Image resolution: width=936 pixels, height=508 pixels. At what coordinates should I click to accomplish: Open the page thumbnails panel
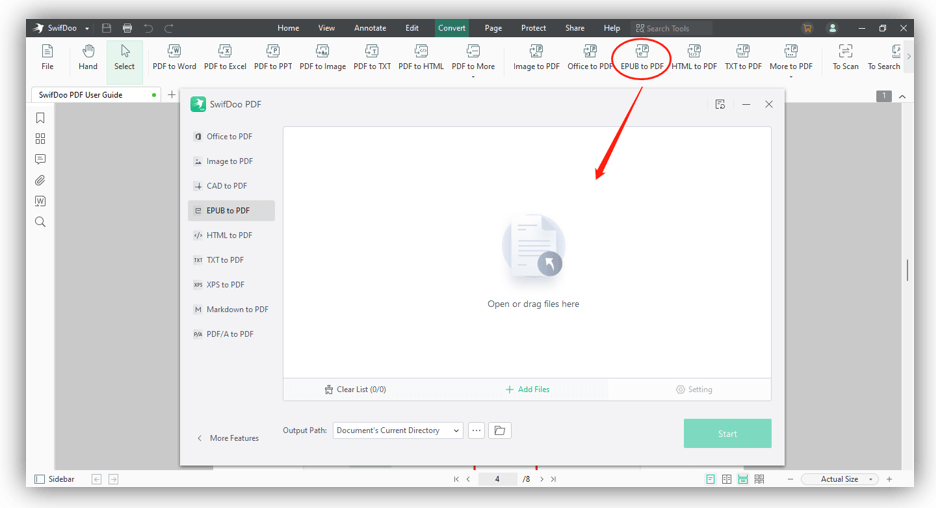[x=40, y=138]
